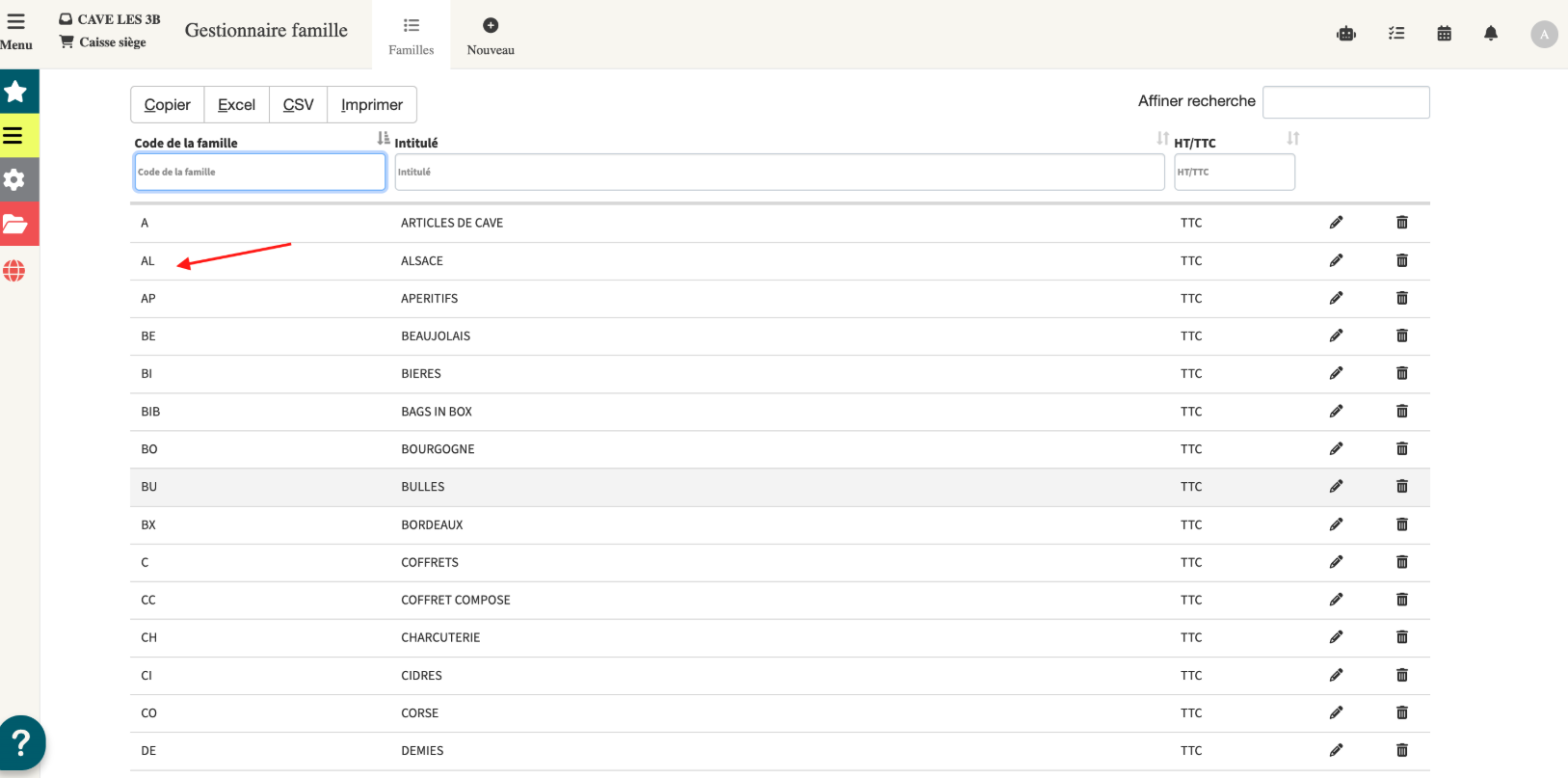1568x778 pixels.
Task: Delete the BIERES family row
Action: pos(1401,373)
